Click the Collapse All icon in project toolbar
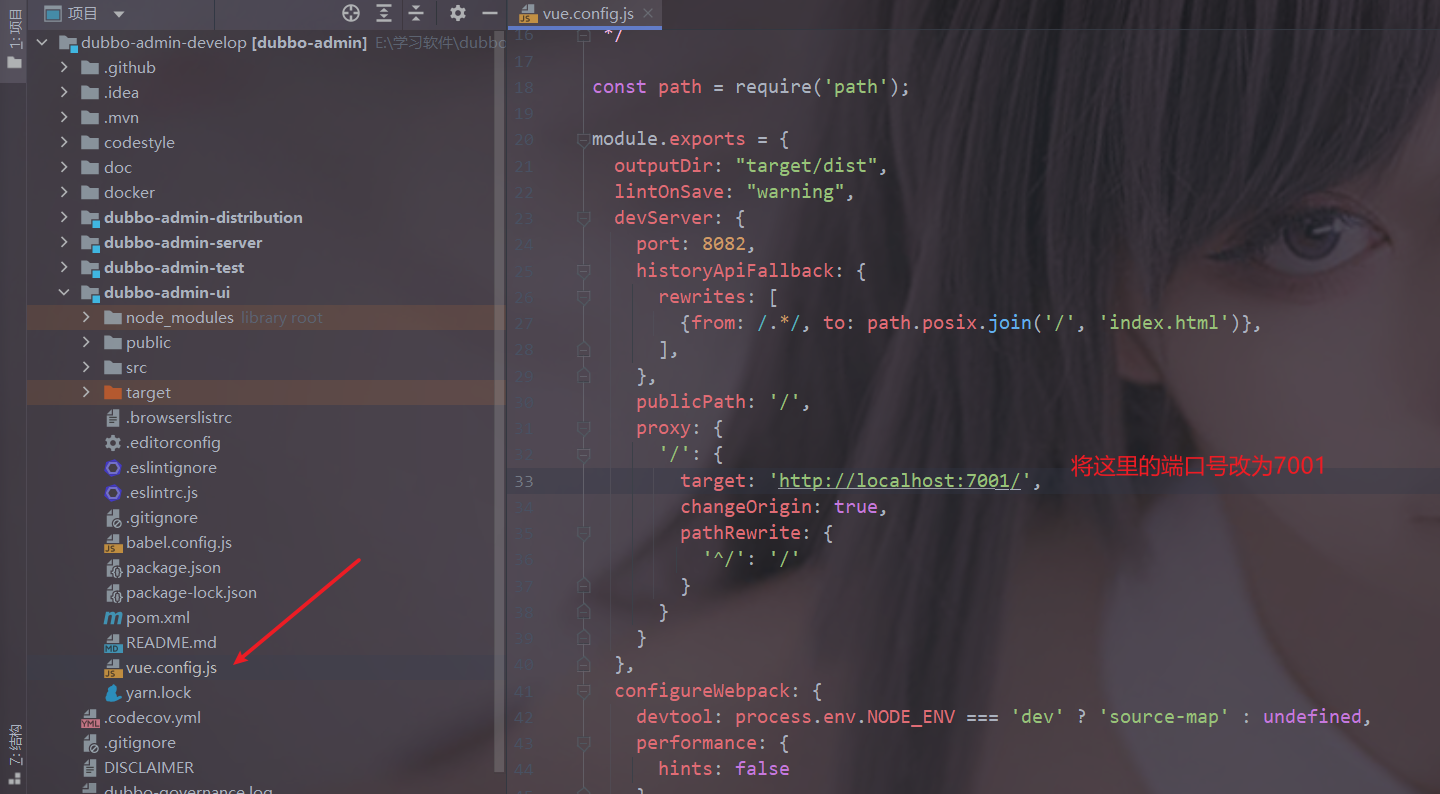This screenshot has width=1440, height=794. click(x=416, y=13)
